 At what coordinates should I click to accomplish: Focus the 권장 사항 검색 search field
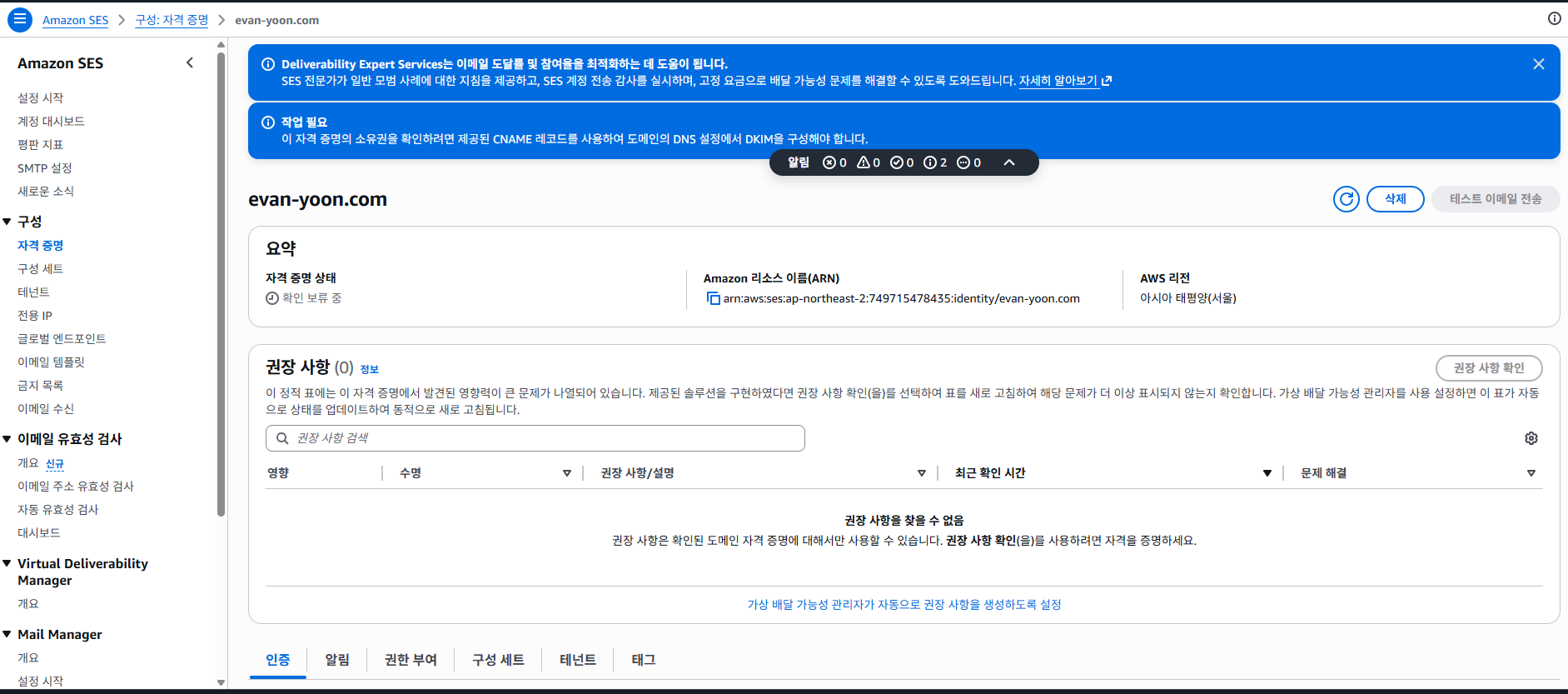click(x=535, y=438)
